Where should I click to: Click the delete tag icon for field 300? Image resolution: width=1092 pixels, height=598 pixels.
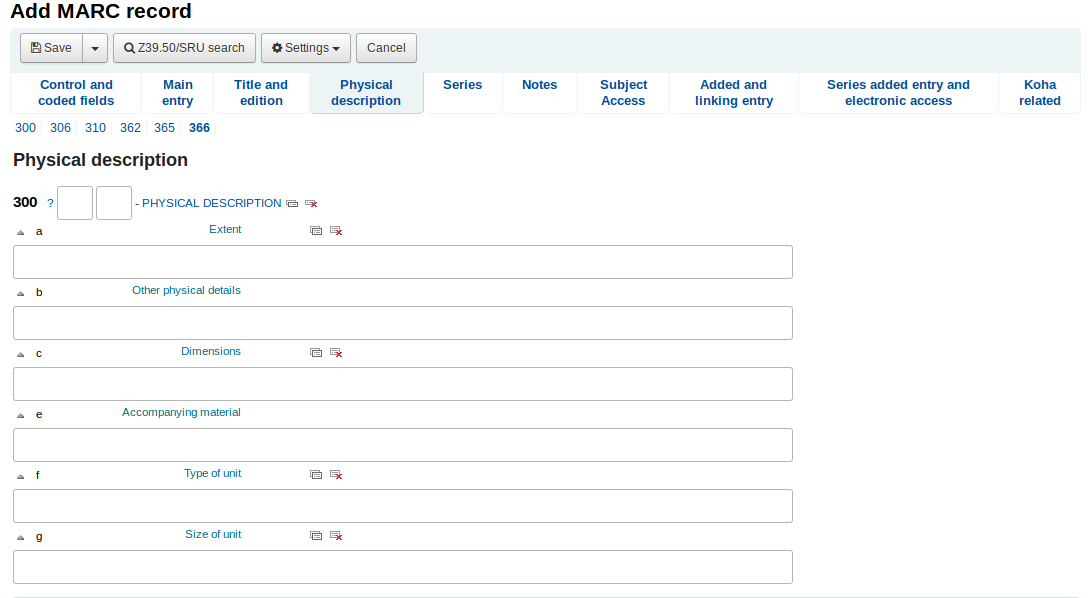pos(311,204)
